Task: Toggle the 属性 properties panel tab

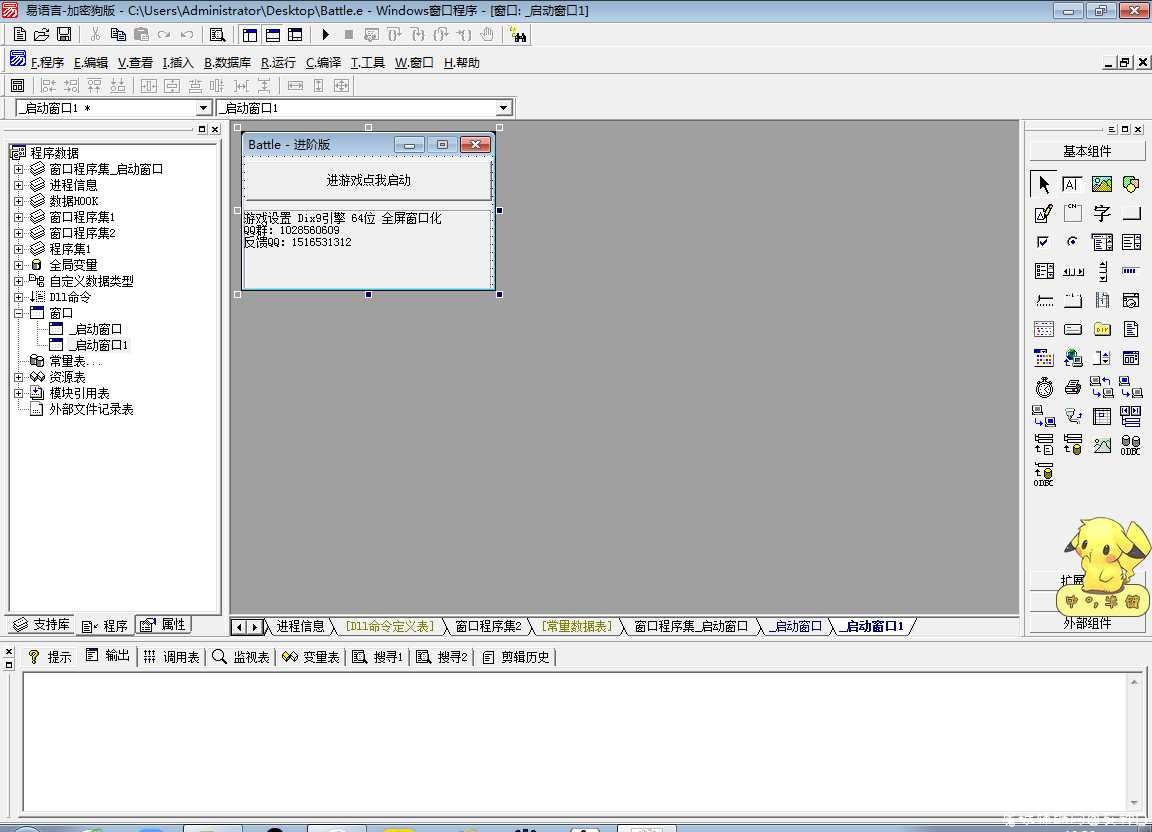Action: pyautogui.click(x=163, y=625)
